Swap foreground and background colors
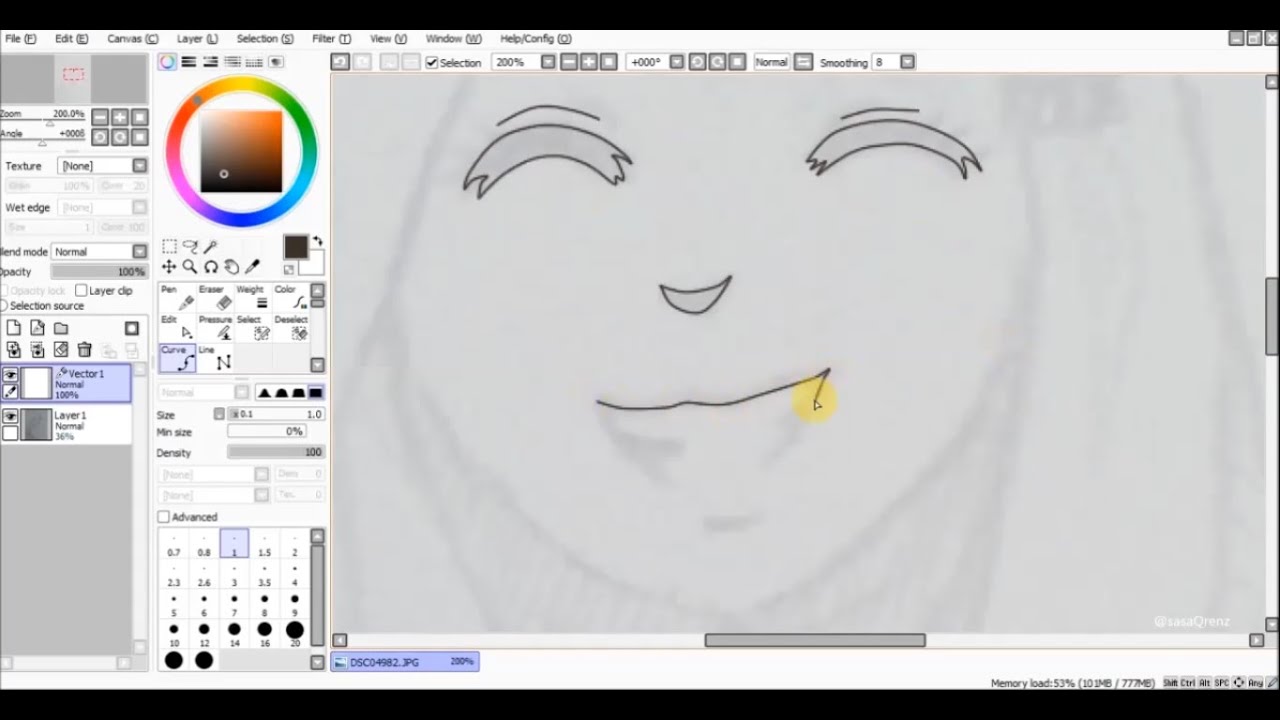The width and height of the screenshot is (1280, 720). click(318, 241)
